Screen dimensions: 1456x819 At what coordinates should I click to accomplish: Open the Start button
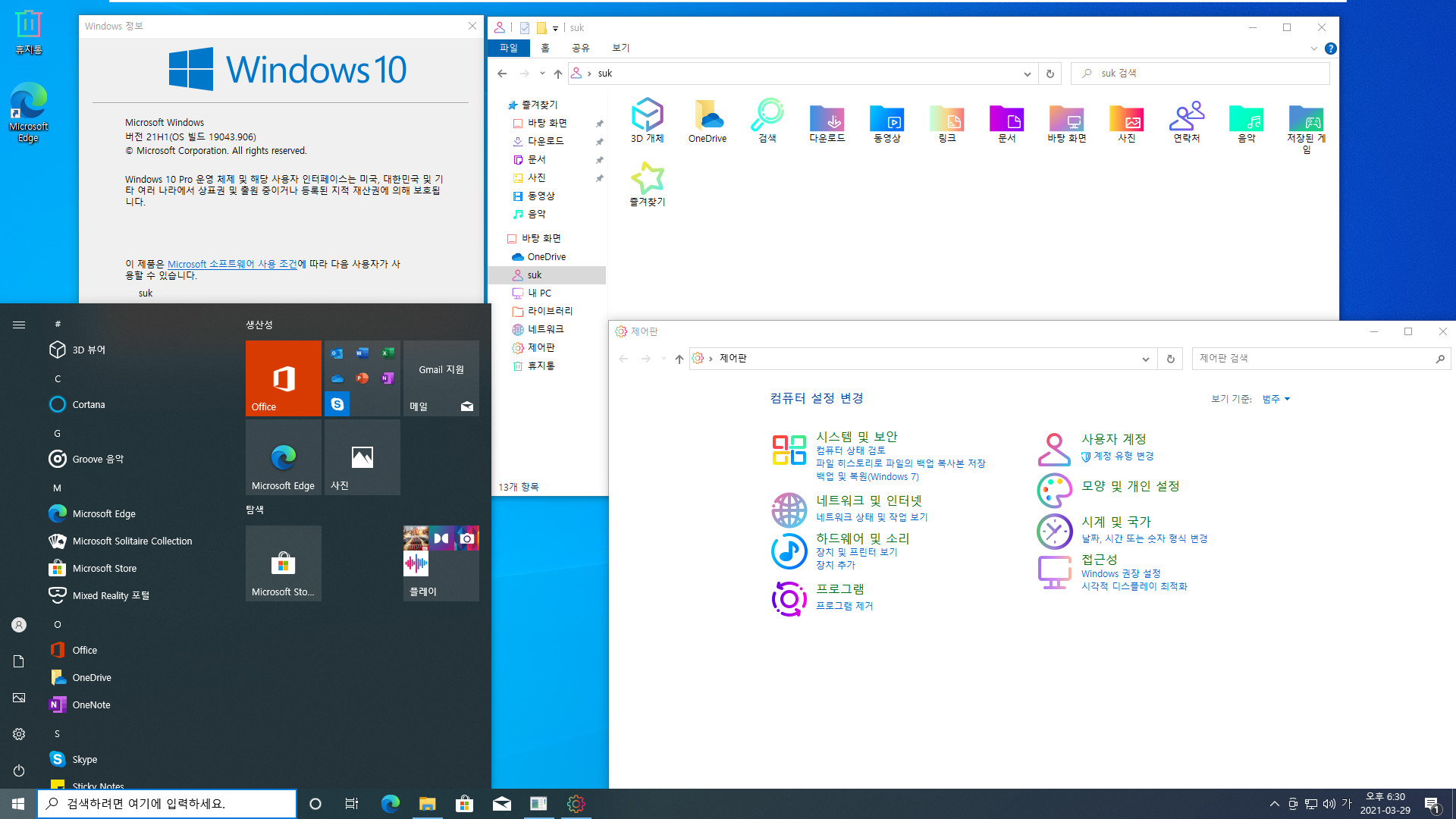[18, 804]
